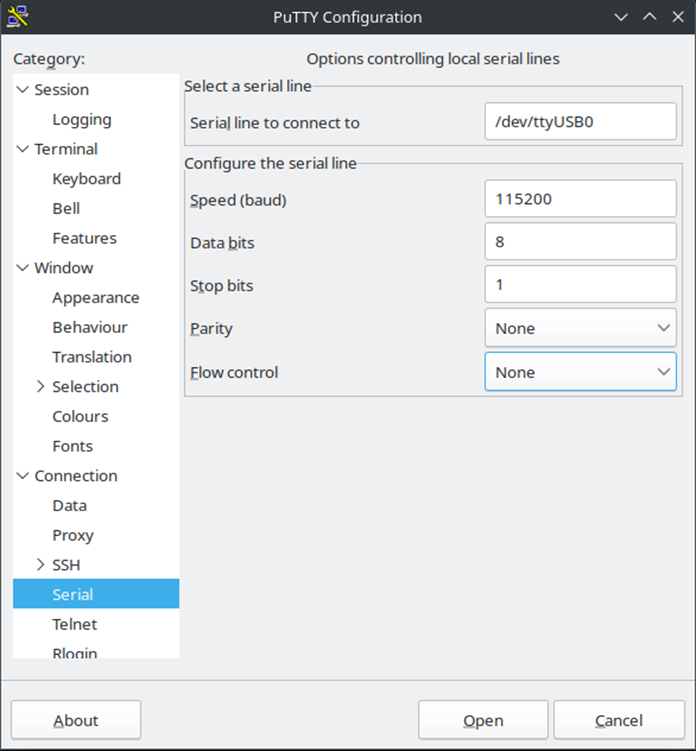Select the SSH category
This screenshot has height=751, width=696.
[66, 565]
